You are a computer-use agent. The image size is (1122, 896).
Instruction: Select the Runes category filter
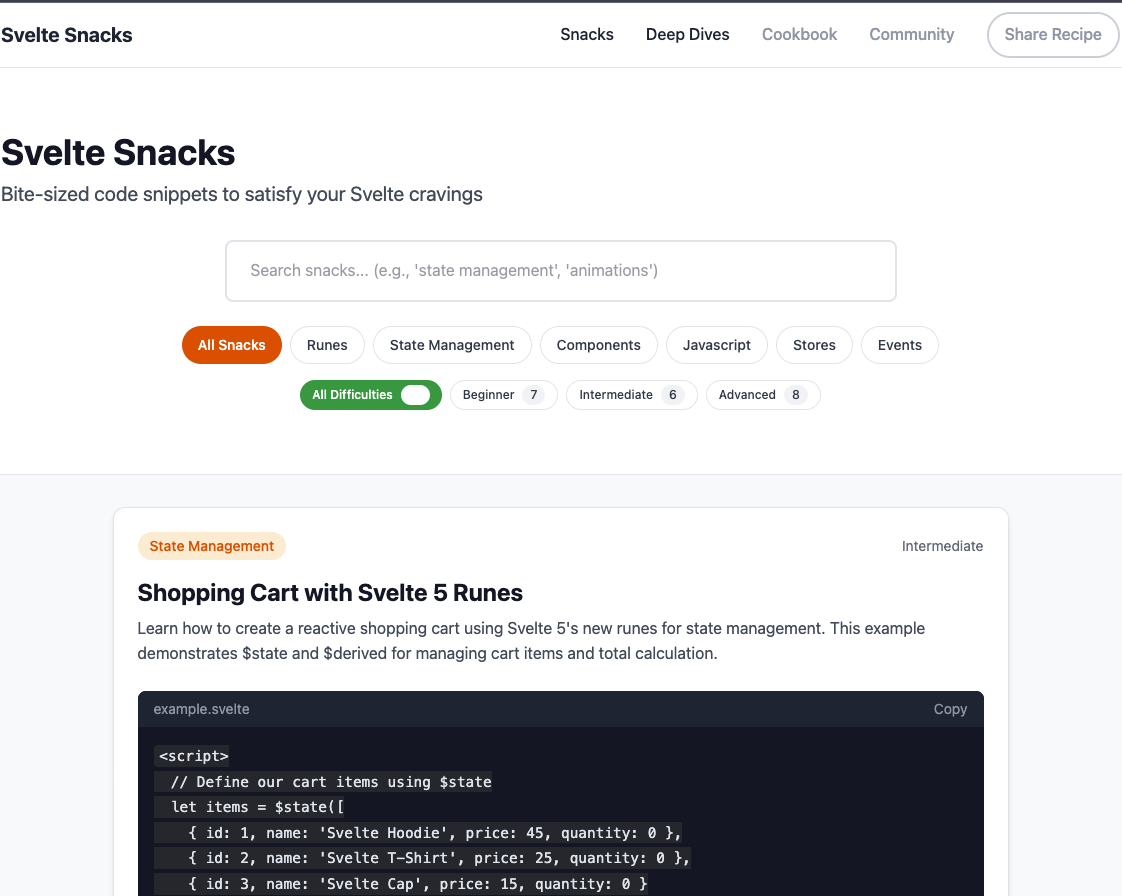tap(327, 344)
